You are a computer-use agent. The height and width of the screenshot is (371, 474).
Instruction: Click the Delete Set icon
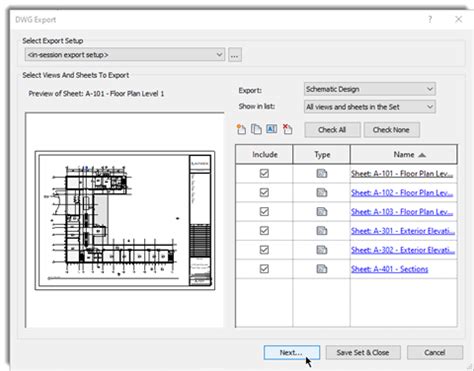pos(287,129)
